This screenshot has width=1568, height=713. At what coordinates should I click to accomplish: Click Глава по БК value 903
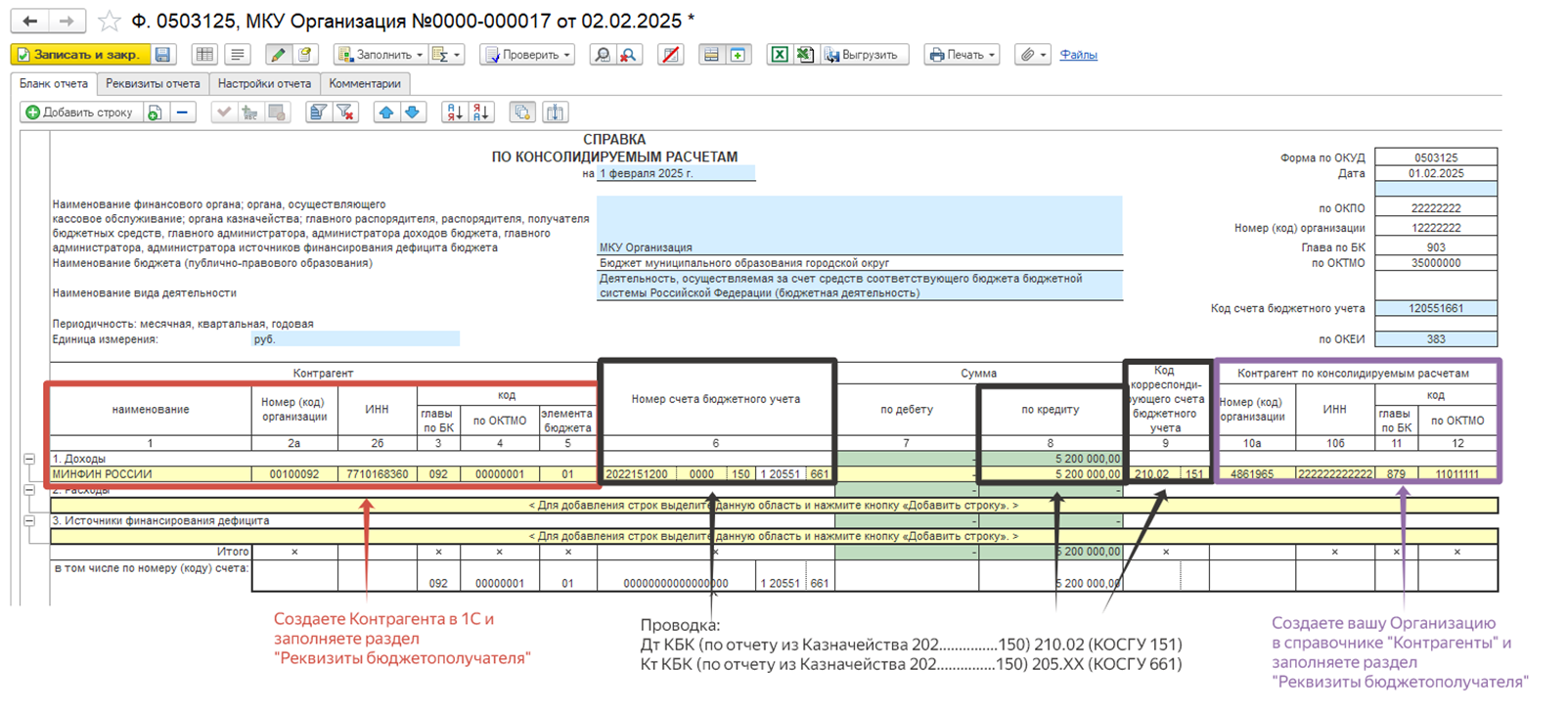click(1436, 247)
